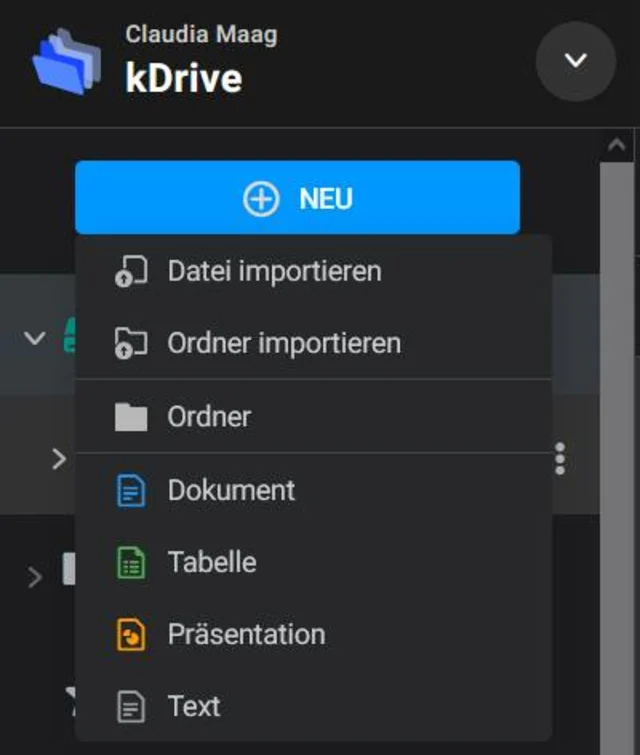Click the blue document icon

tap(131, 491)
